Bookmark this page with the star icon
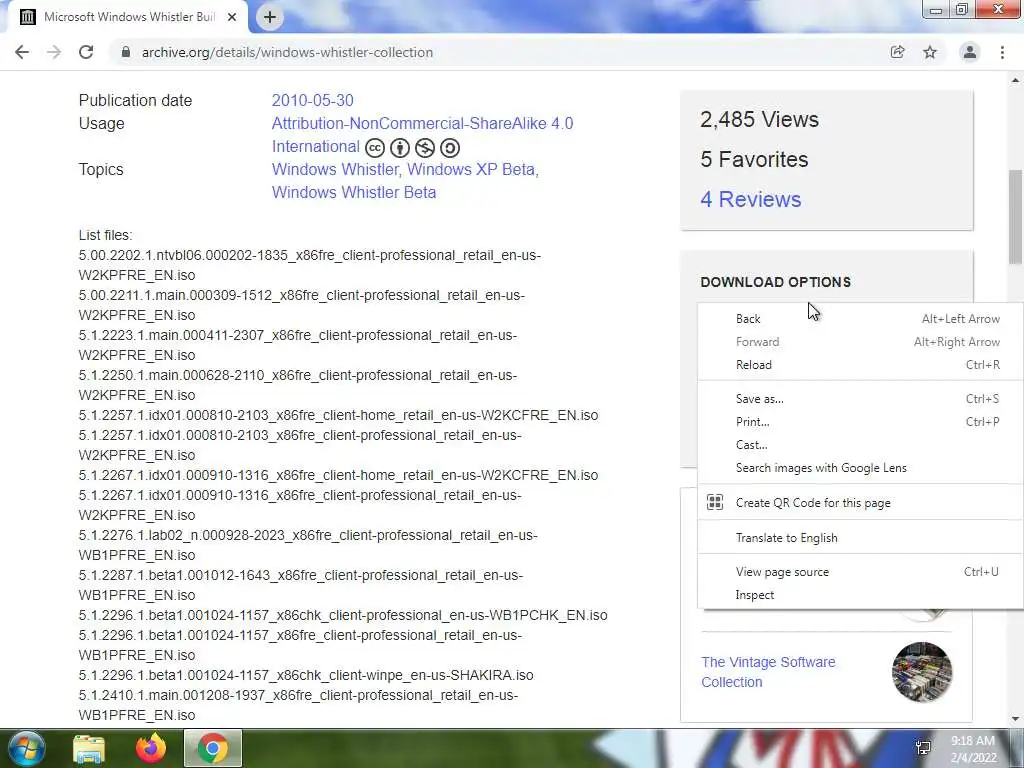The width and height of the screenshot is (1024, 768). [930, 52]
